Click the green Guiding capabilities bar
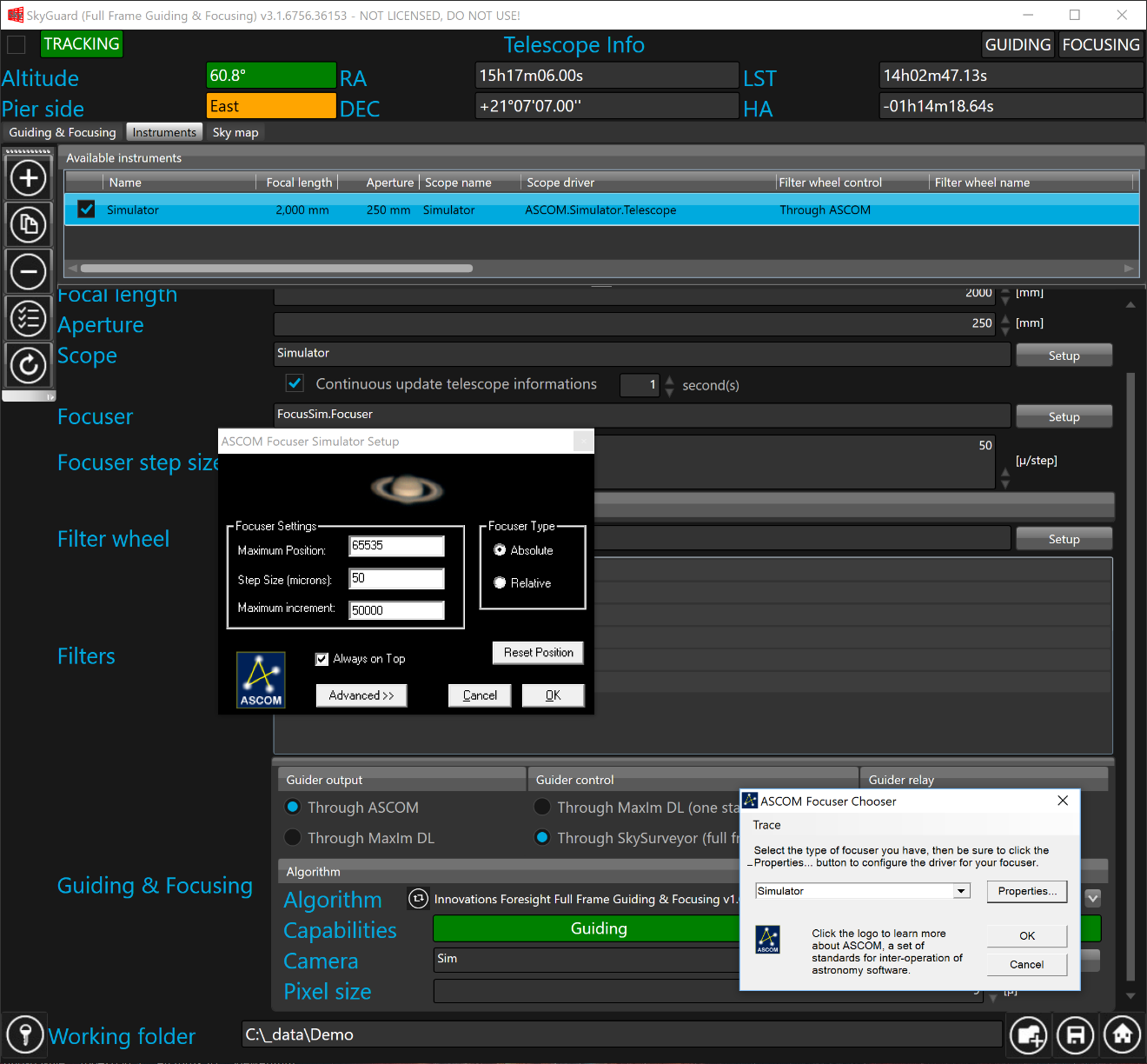This screenshot has height=1064, width=1147. (x=599, y=928)
